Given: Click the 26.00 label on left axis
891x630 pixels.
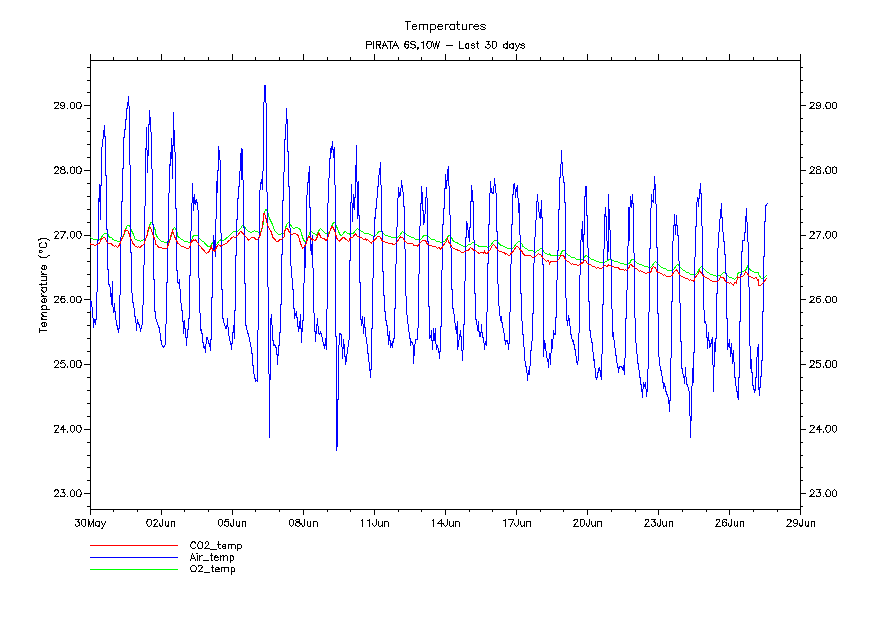Looking at the screenshot, I should click(x=67, y=300).
